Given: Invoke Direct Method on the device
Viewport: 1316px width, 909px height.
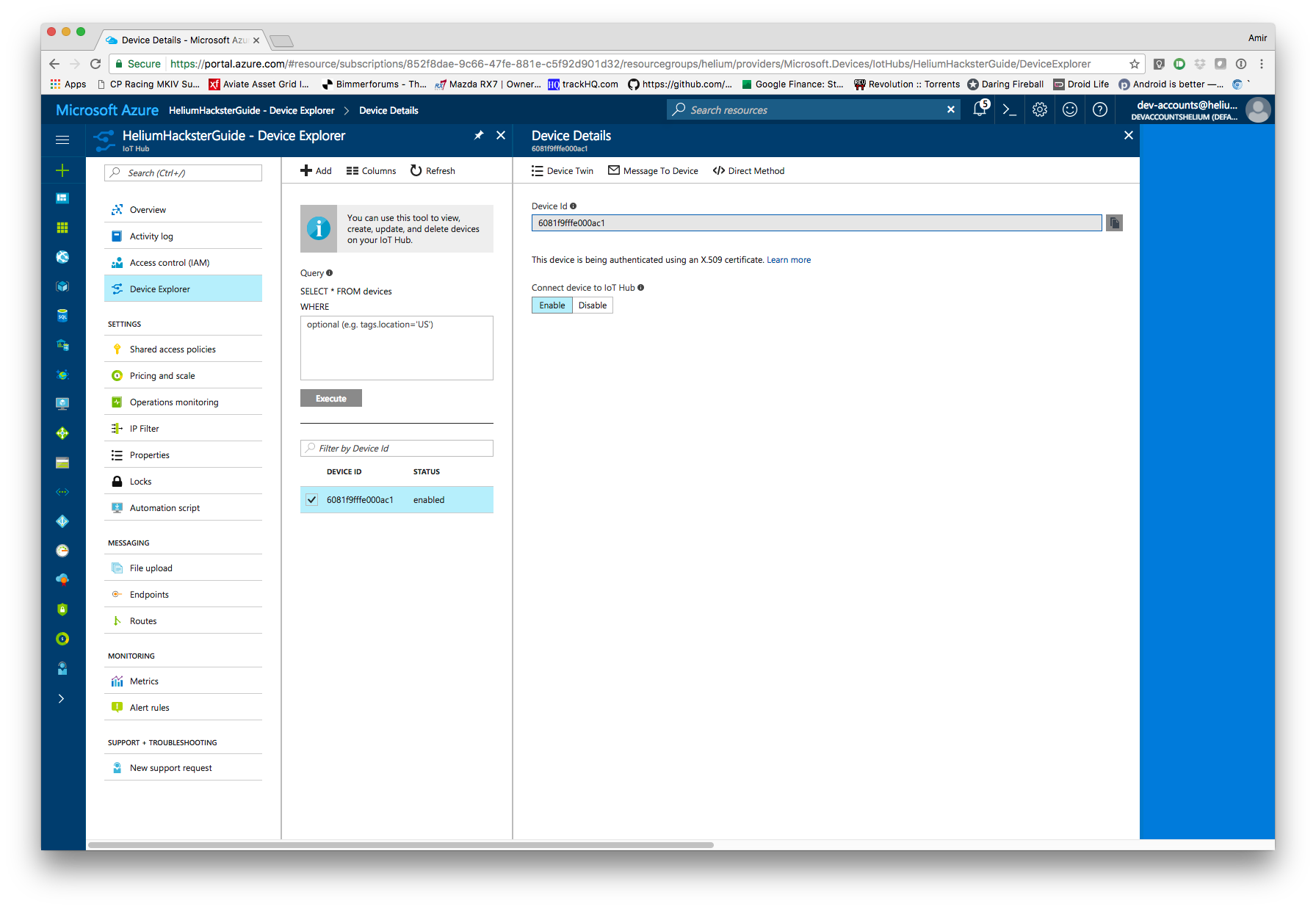Looking at the screenshot, I should [748, 170].
